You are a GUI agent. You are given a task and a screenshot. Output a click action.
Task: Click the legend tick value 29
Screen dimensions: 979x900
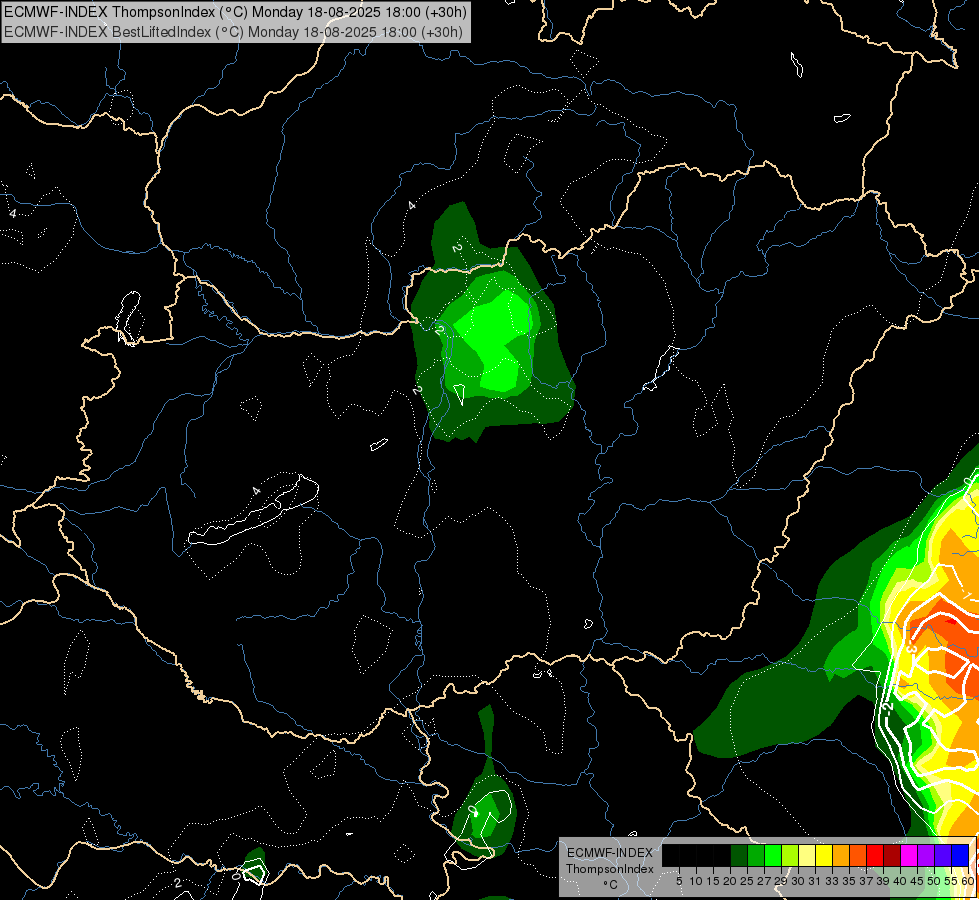781,881
